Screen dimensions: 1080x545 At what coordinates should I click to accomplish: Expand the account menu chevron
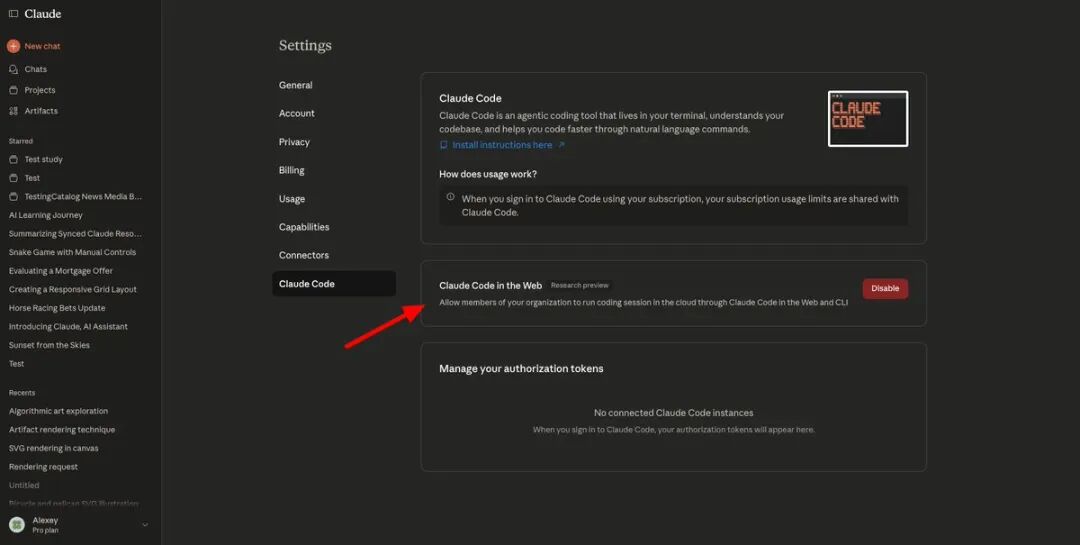pyautogui.click(x=144, y=525)
